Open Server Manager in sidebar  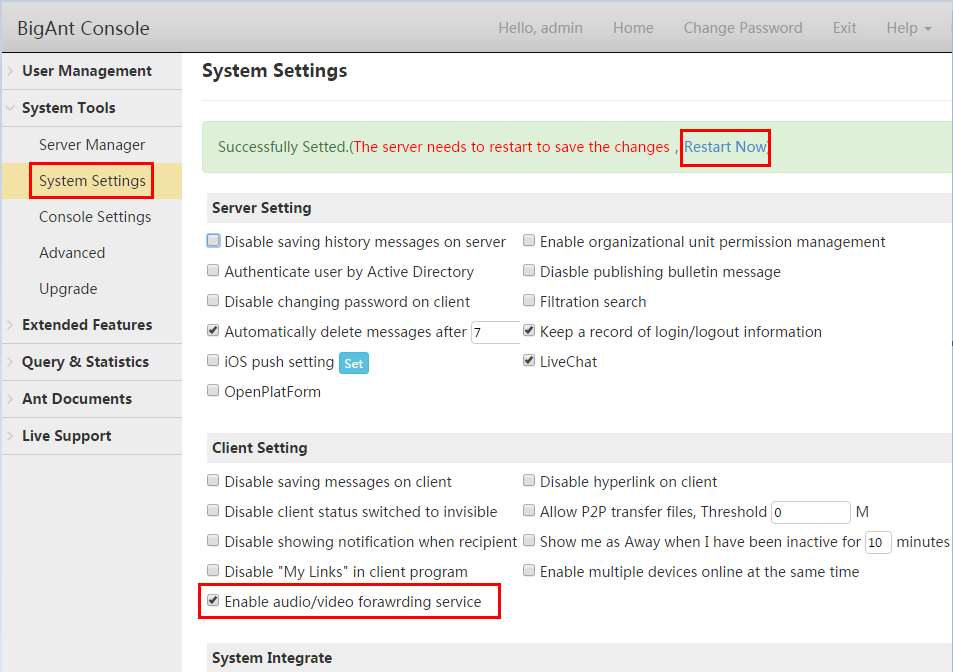[x=92, y=145]
